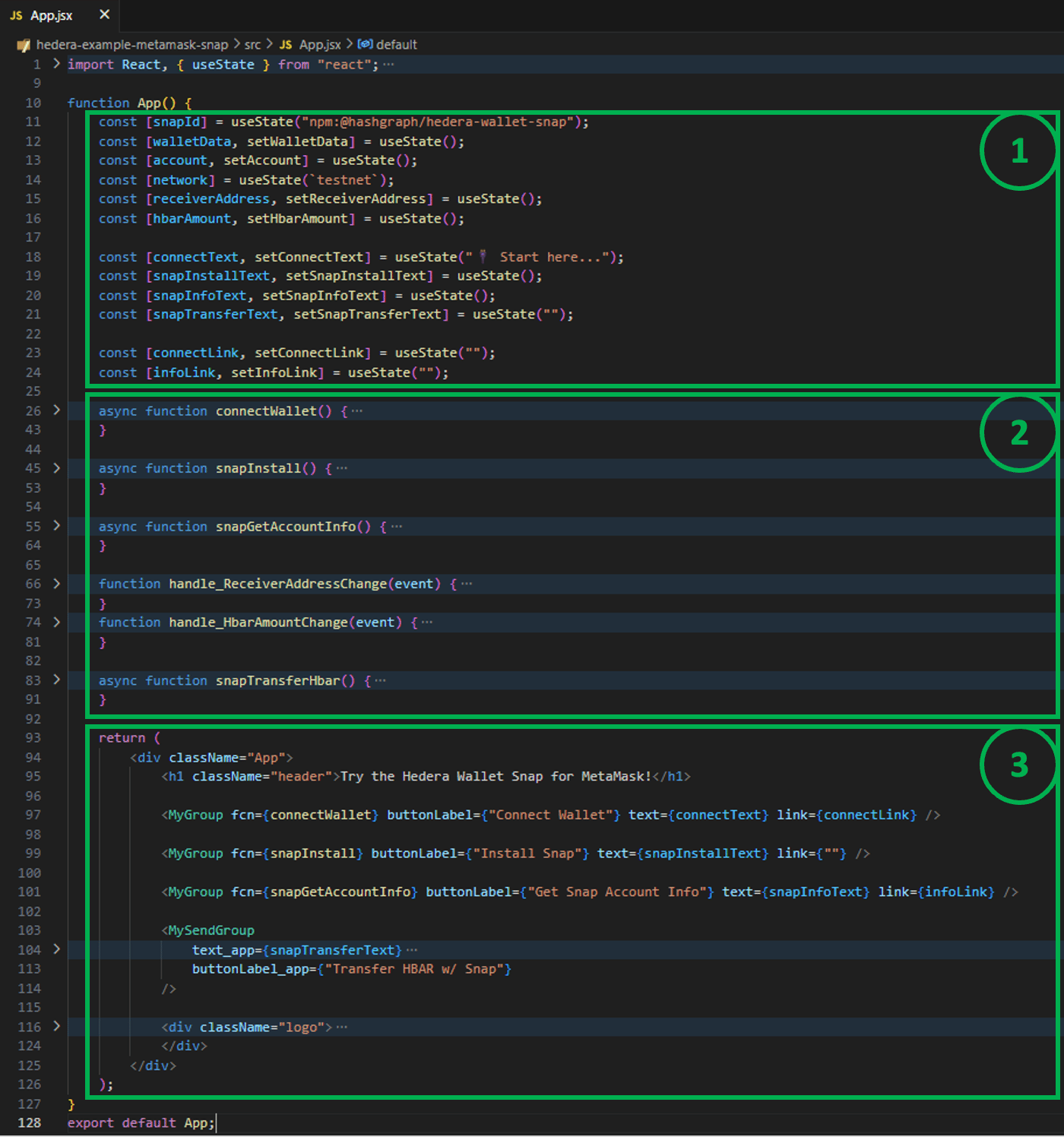This screenshot has width=1064, height=1137.
Task: Expand the snapTransferHbar function fold arrow
Action: 56,679
